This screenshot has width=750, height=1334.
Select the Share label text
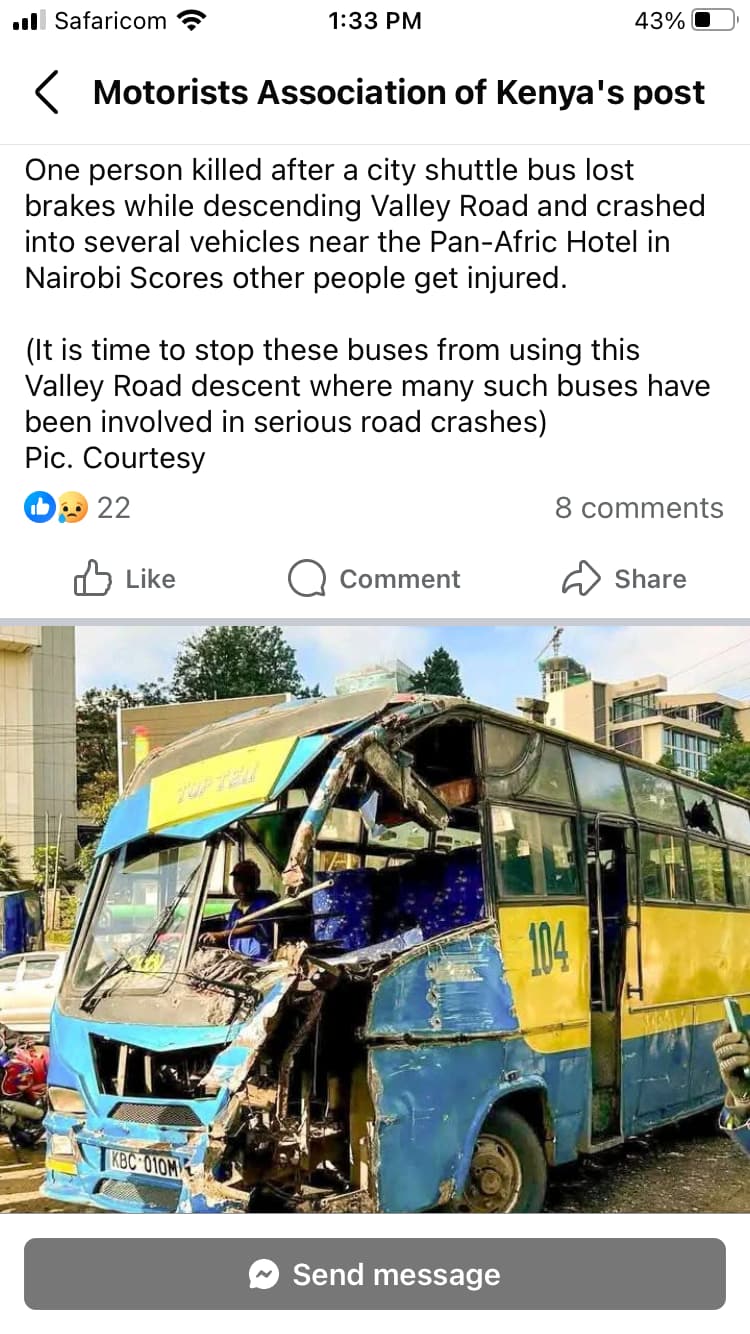coord(650,579)
